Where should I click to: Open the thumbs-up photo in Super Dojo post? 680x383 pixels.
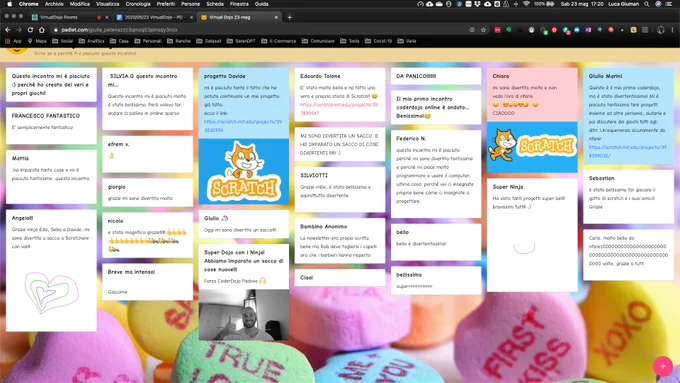(244, 315)
